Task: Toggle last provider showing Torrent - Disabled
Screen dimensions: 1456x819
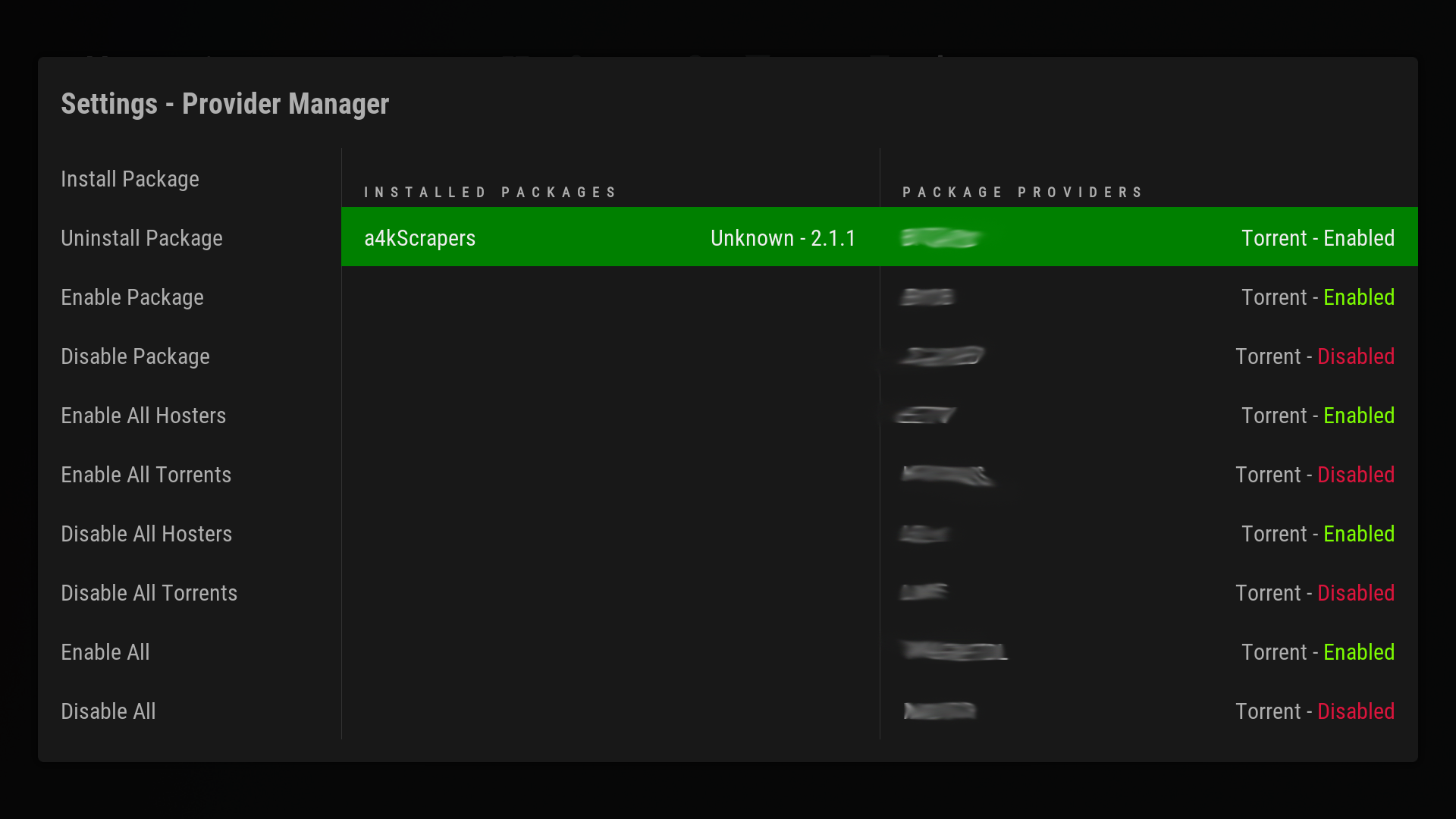Action: tap(1148, 711)
